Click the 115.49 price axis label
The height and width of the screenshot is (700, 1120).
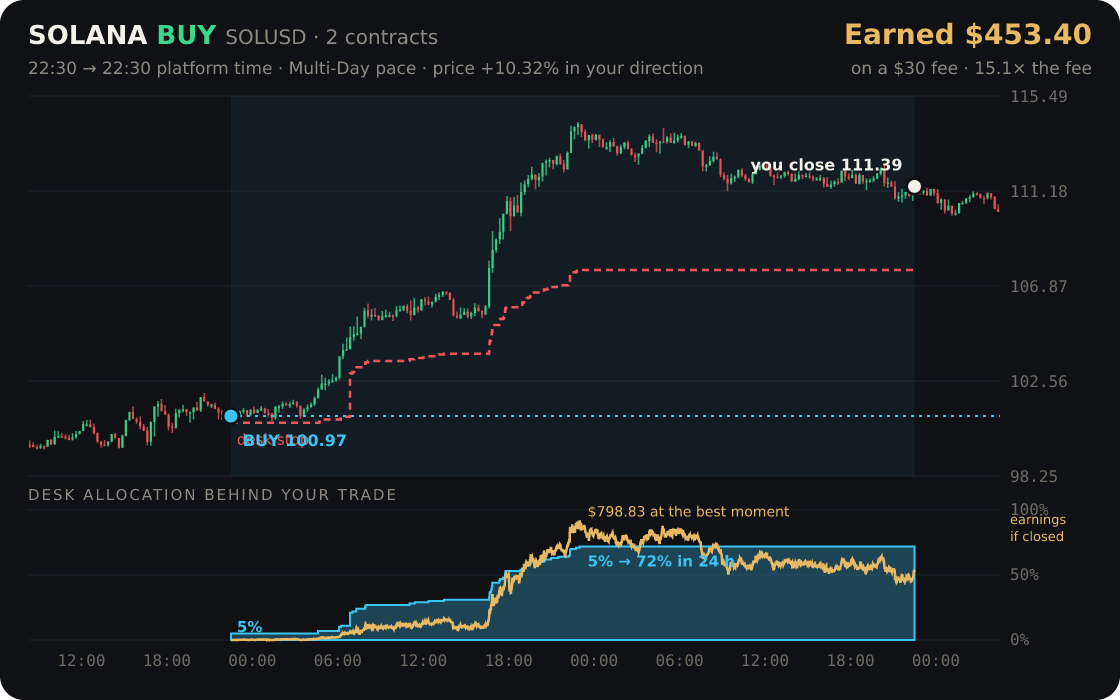pos(1039,96)
